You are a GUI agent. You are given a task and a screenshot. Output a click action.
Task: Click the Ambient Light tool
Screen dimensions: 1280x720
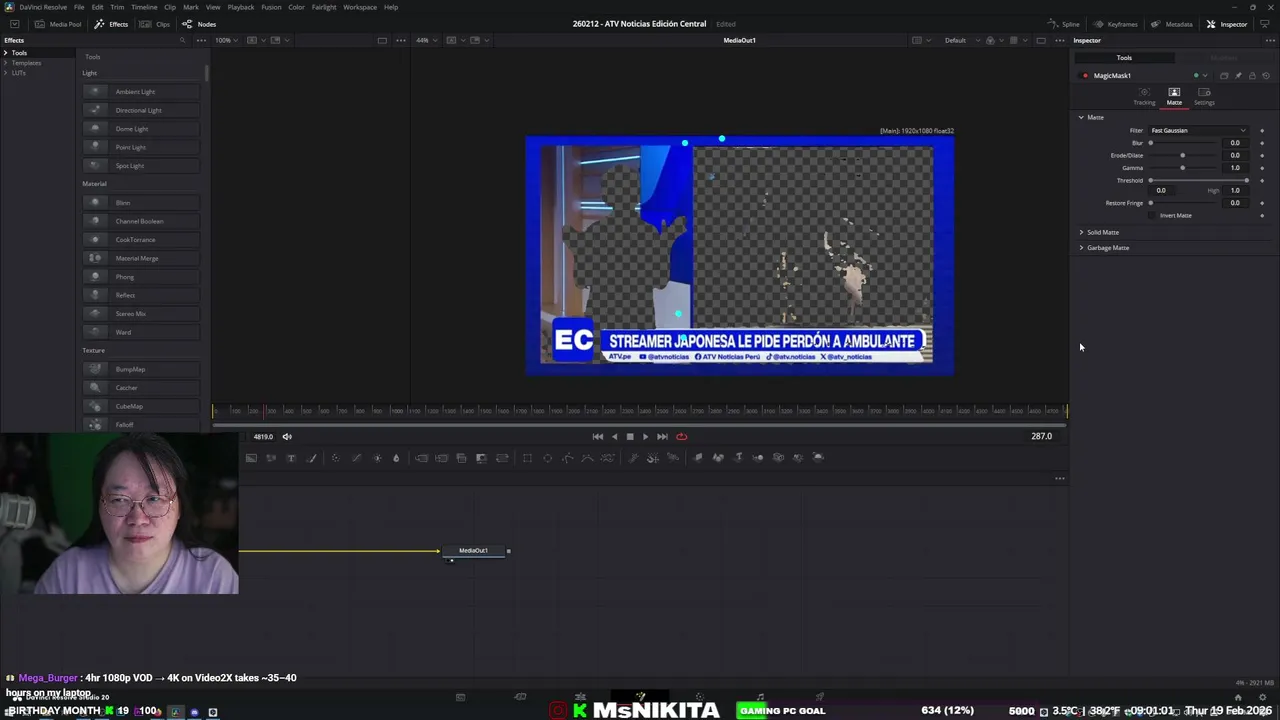pyautogui.click(x=141, y=92)
